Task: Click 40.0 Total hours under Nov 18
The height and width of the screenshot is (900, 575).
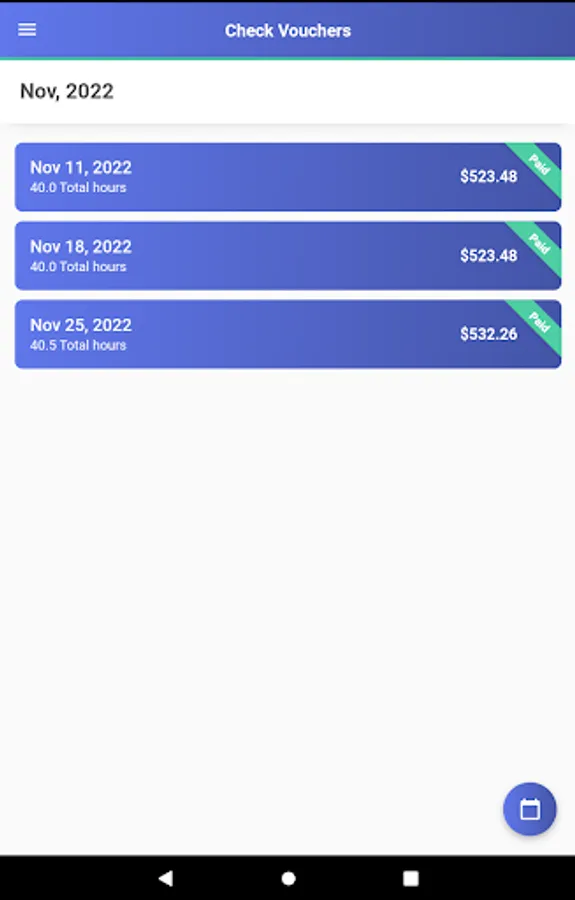Action: (x=78, y=266)
